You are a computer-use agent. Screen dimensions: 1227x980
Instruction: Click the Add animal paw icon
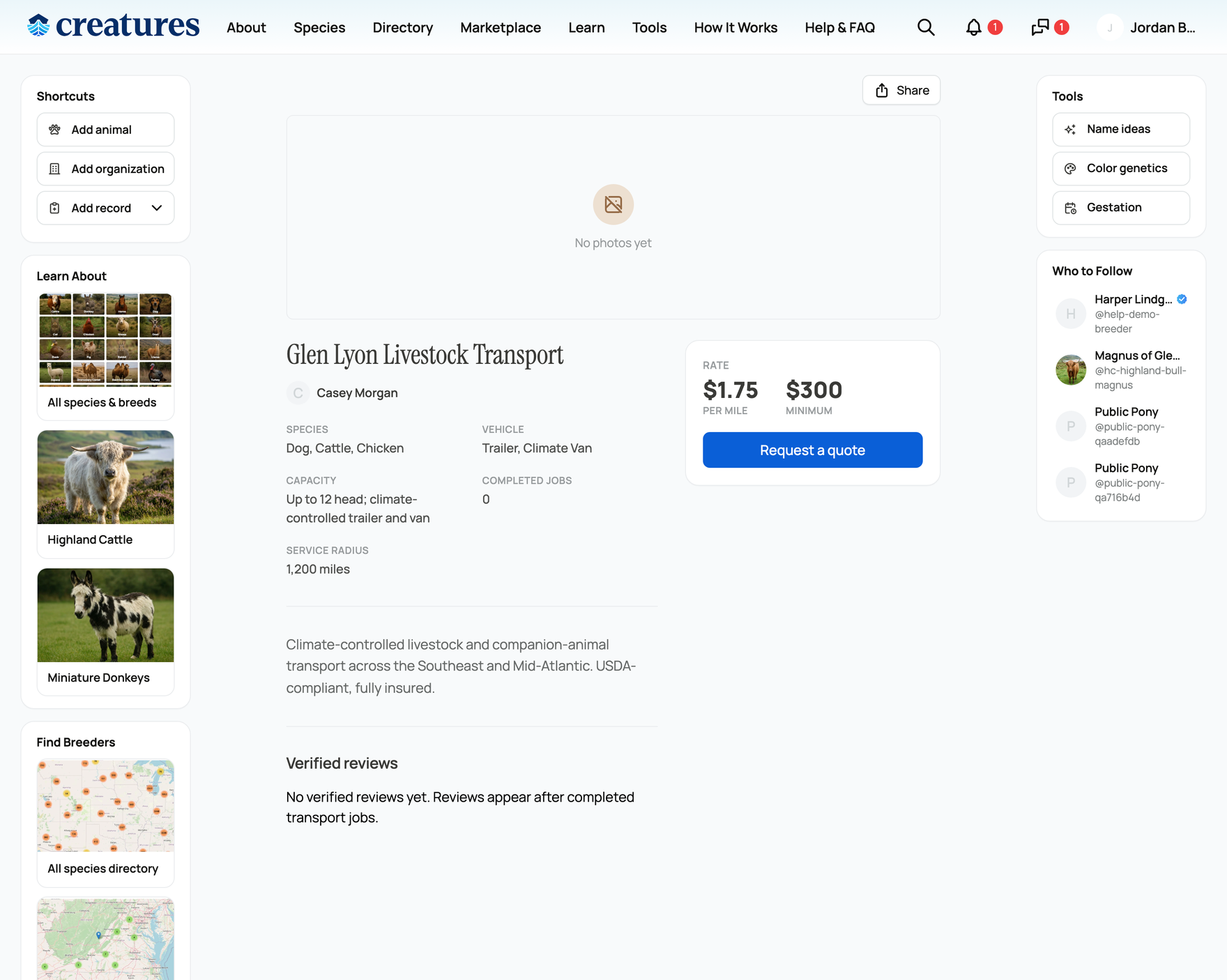(x=54, y=130)
